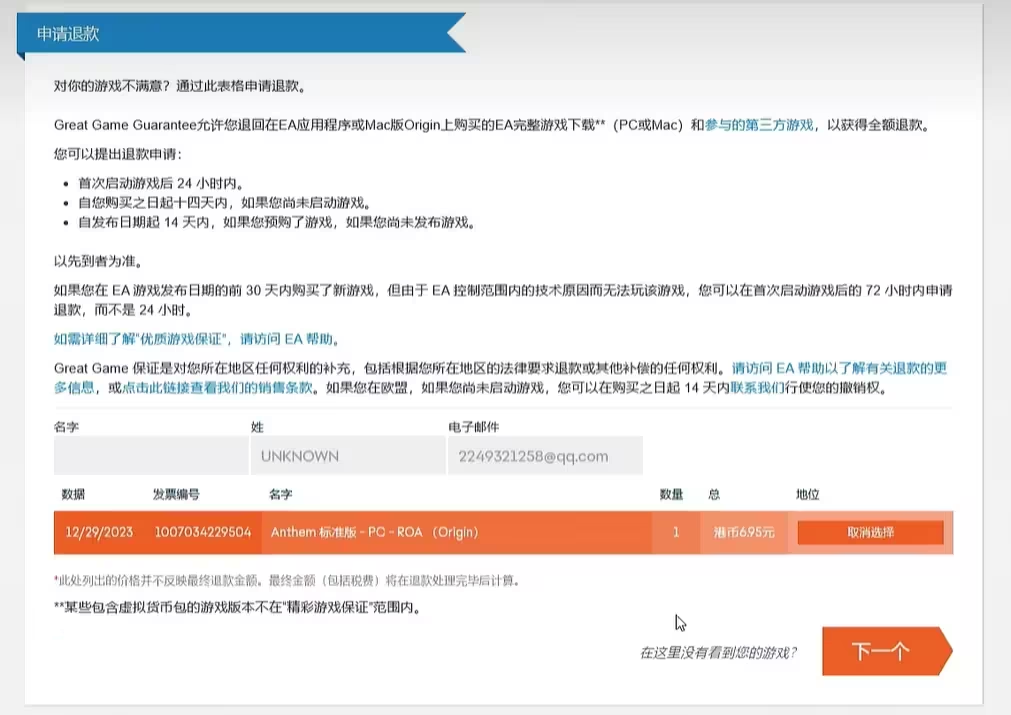Click the 联系我们 link
The image size is (1011, 715).
758,387
